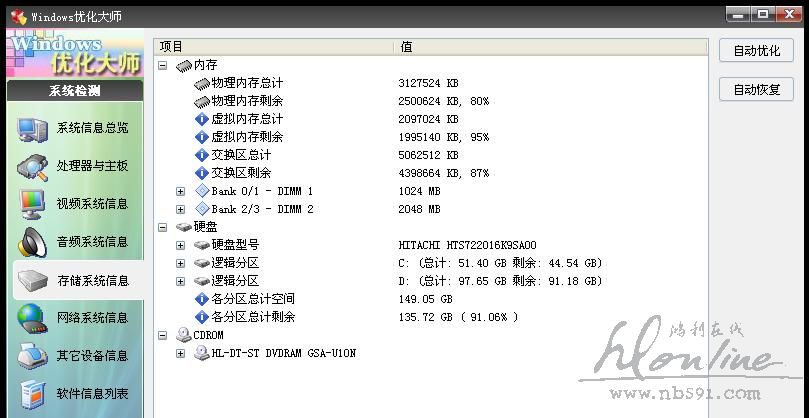This screenshot has height=418, width=809.
Task: Select the 5062512 KB value
Action: click(428, 155)
